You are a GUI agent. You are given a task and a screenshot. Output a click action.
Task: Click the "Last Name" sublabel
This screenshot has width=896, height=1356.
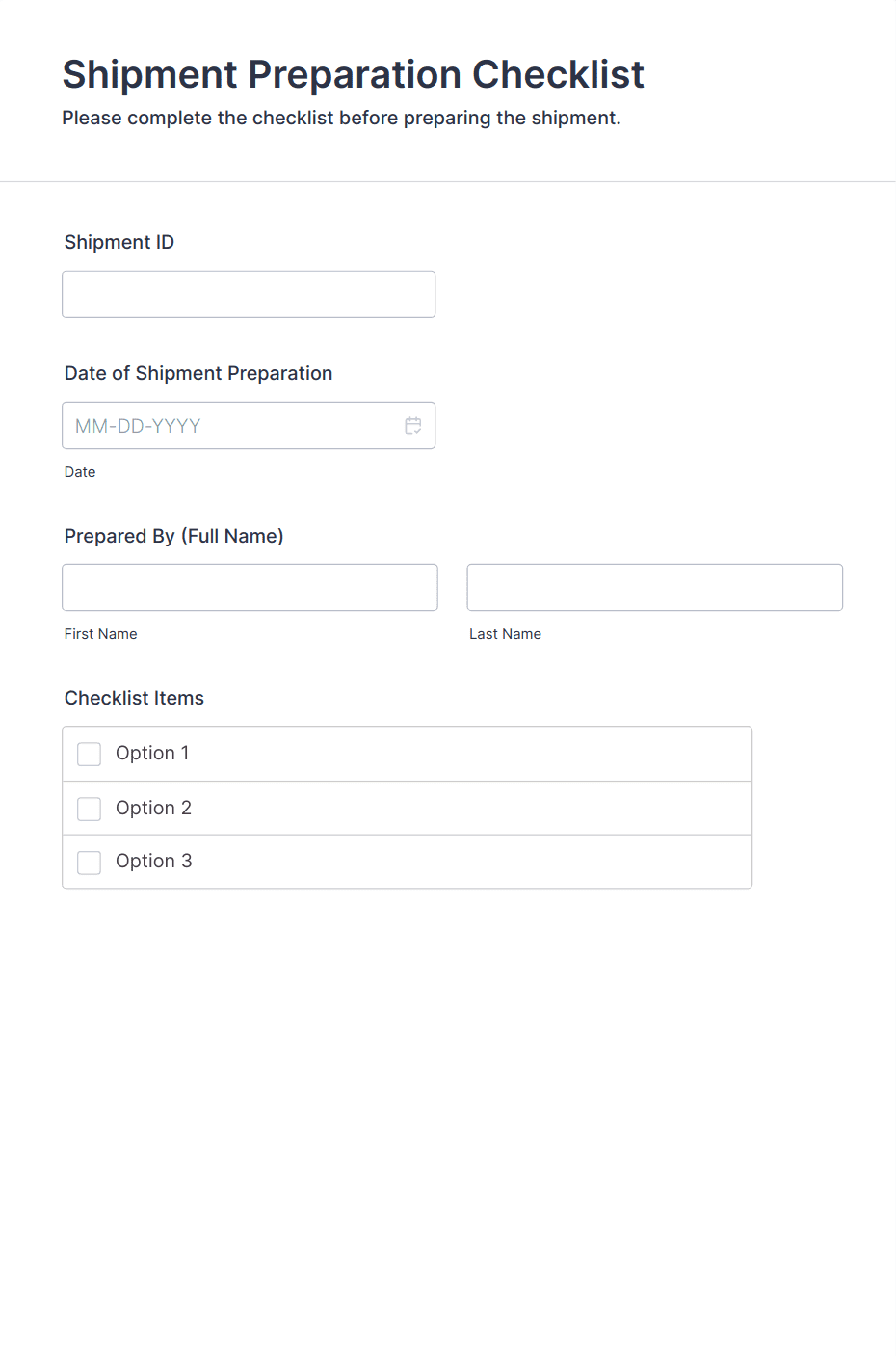[x=505, y=634]
